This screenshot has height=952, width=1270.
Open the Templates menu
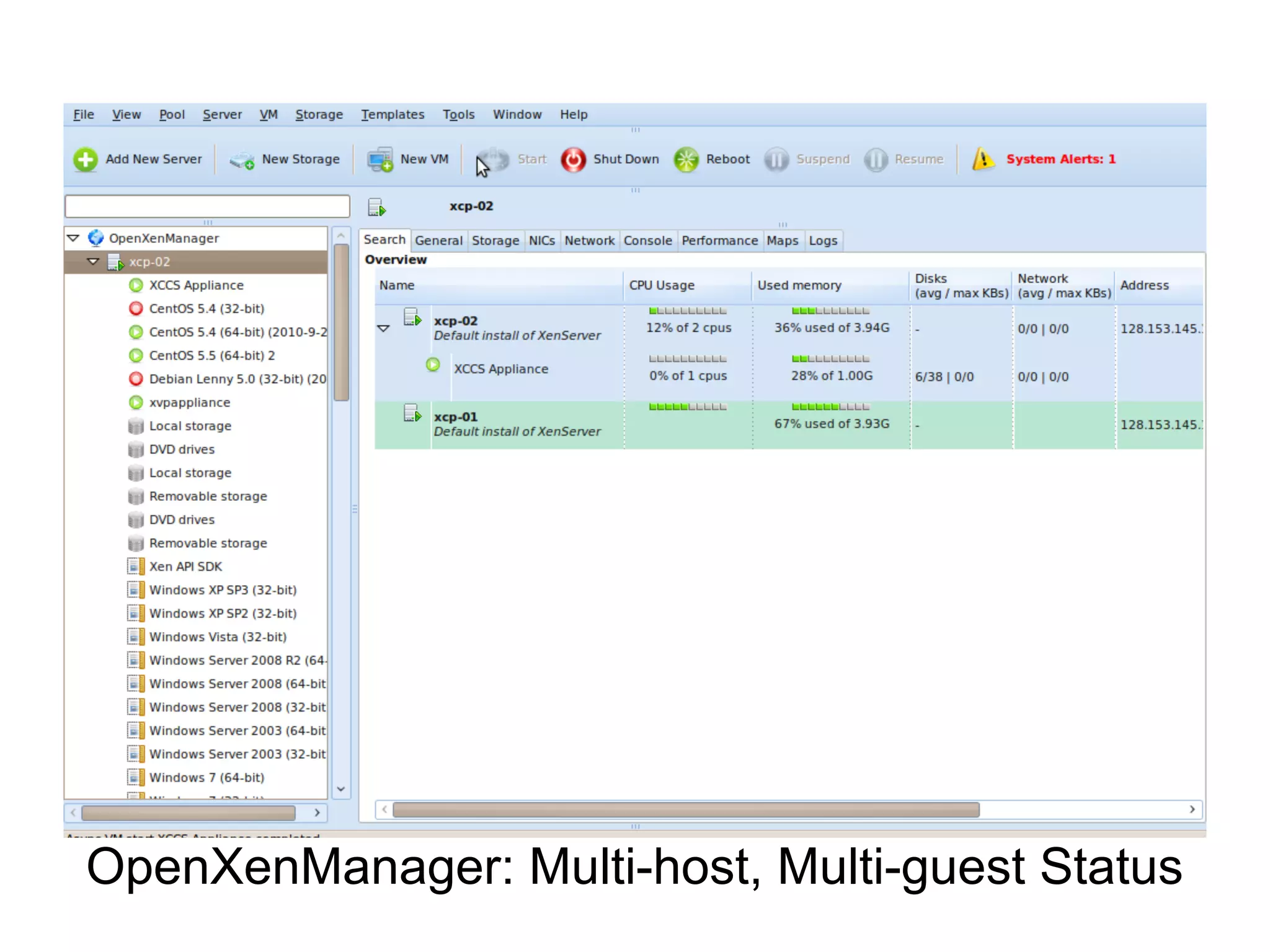[393, 115]
